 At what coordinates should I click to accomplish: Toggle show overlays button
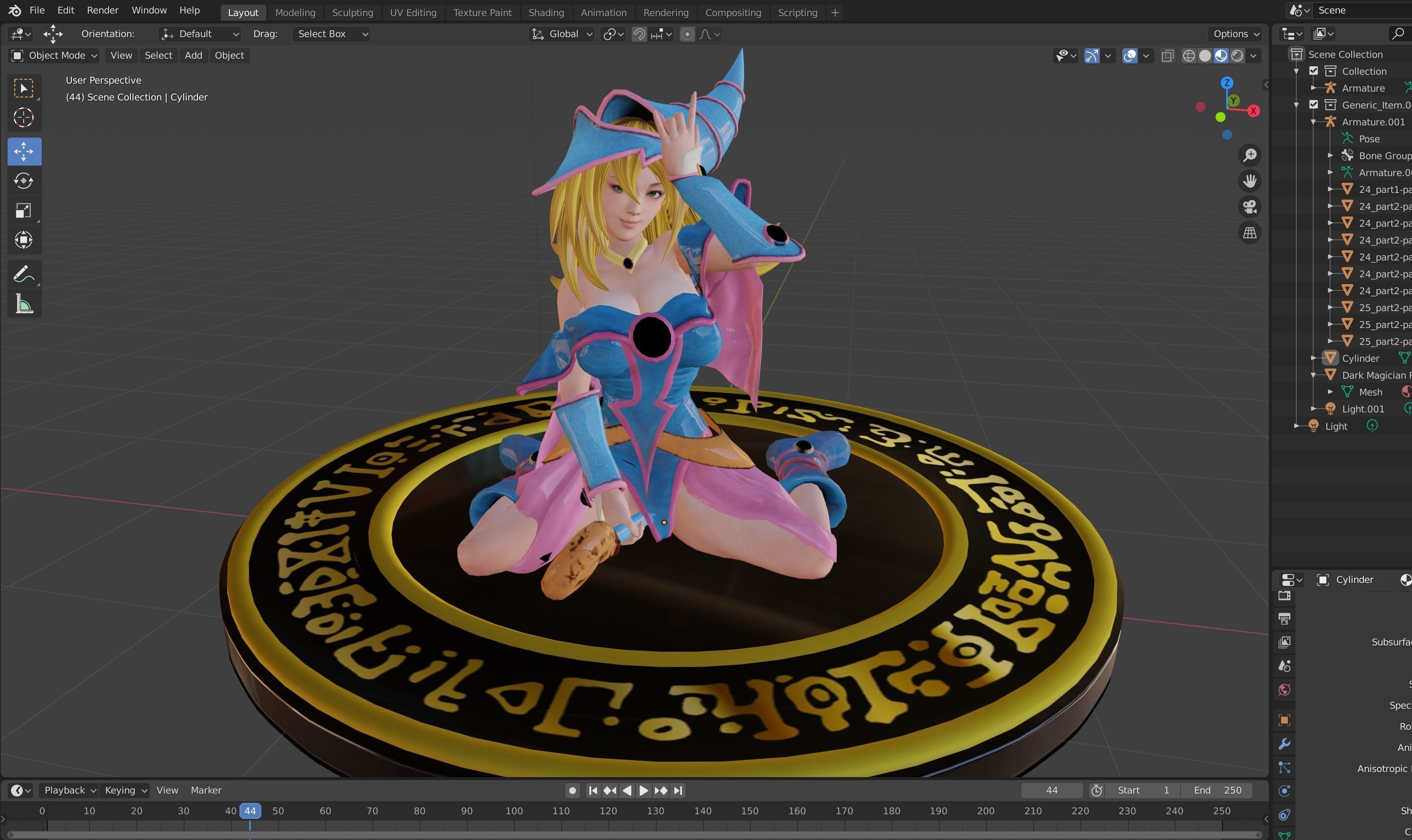[x=1130, y=55]
